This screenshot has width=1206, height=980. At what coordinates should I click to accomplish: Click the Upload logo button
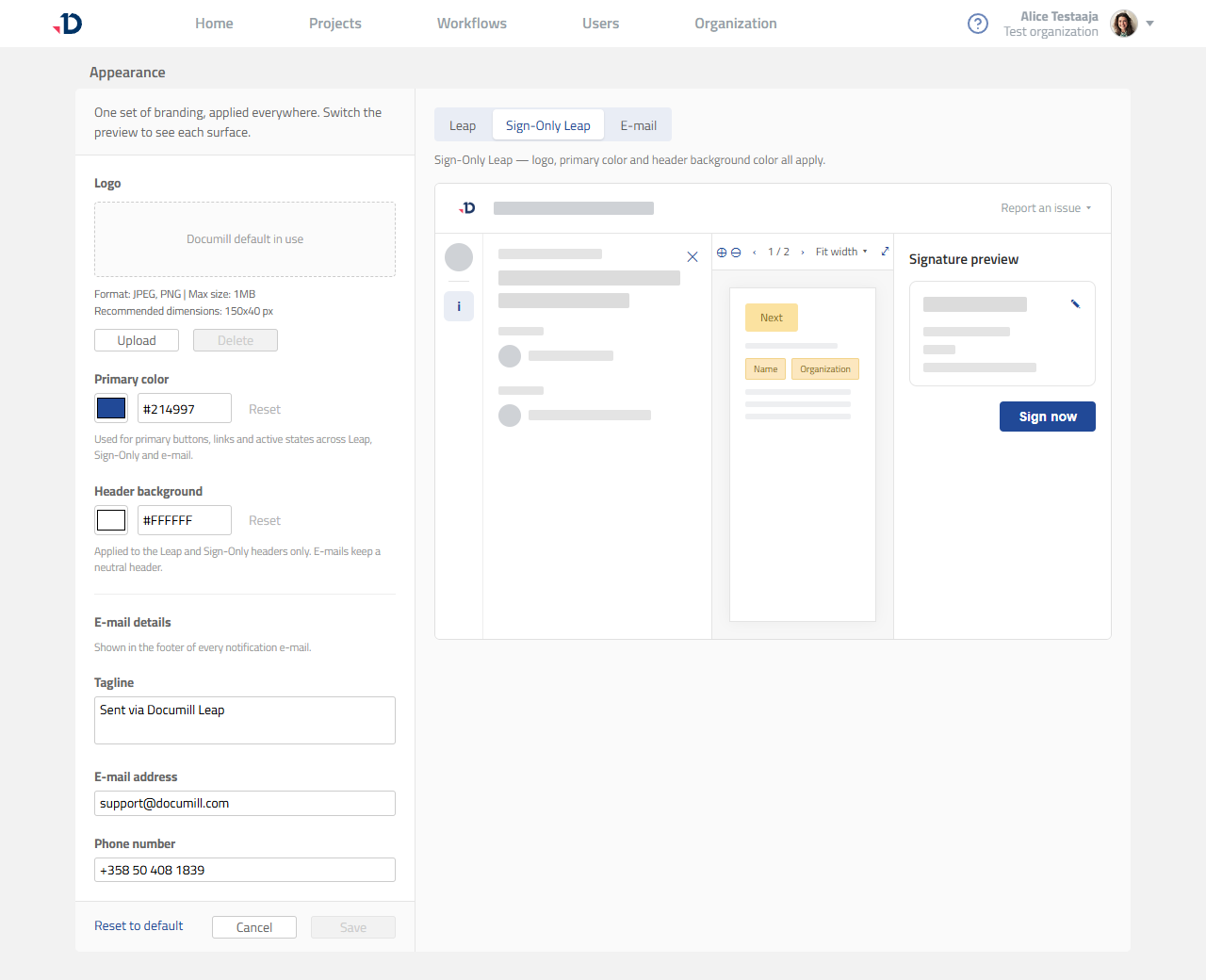(x=137, y=340)
